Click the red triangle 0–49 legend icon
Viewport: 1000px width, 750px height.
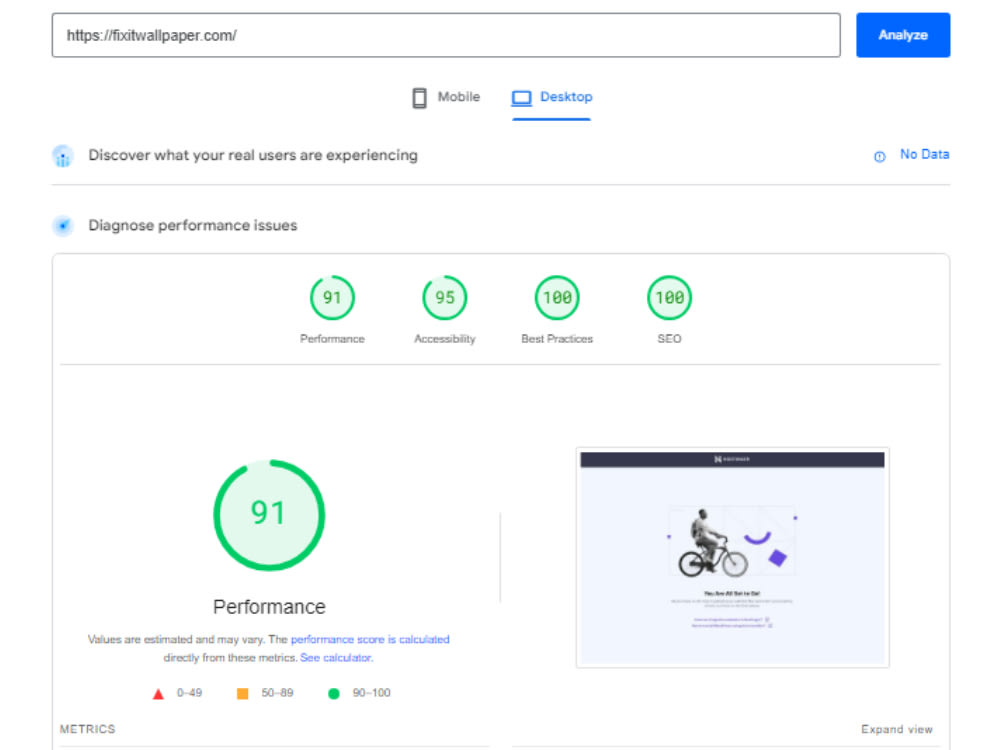(x=158, y=694)
